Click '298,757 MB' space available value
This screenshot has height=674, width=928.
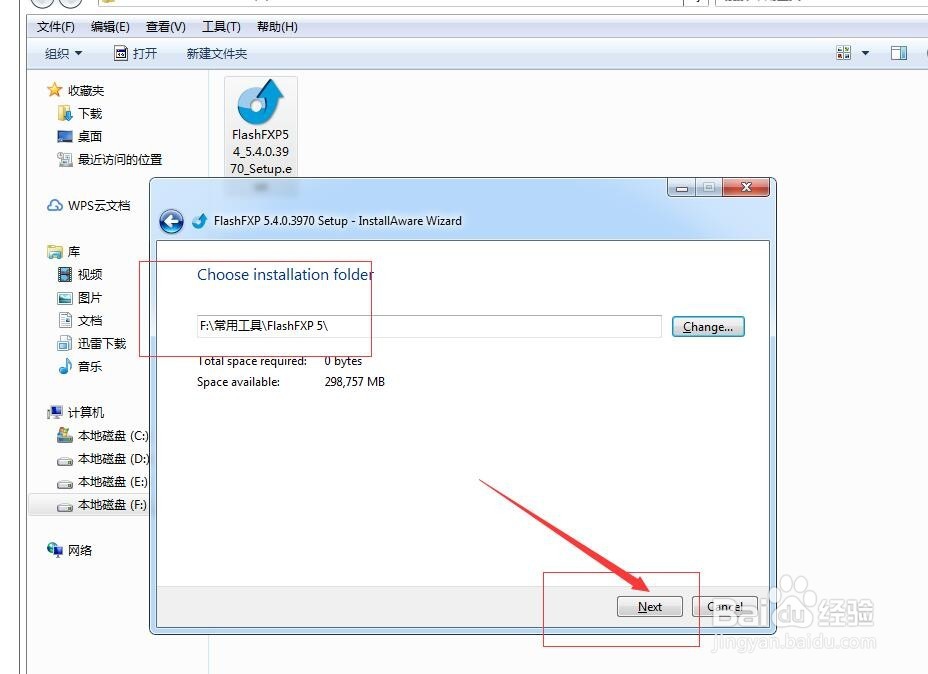pyautogui.click(x=355, y=382)
